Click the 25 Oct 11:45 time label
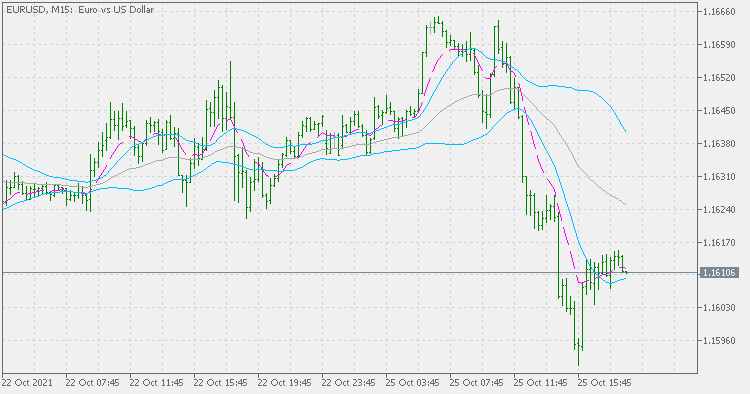Viewport: 750px width, 394px height. (541, 383)
